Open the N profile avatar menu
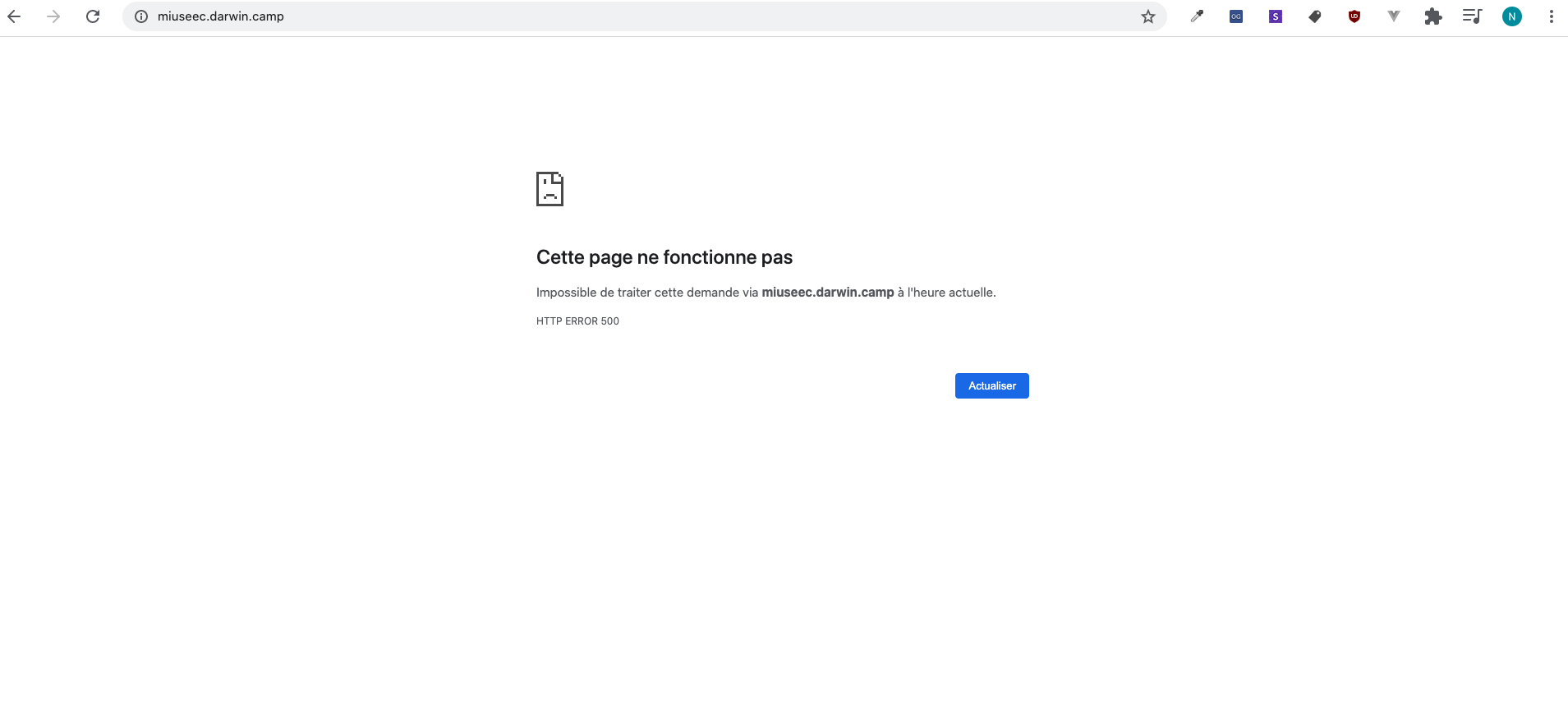The image size is (1568, 724). pos(1512,16)
